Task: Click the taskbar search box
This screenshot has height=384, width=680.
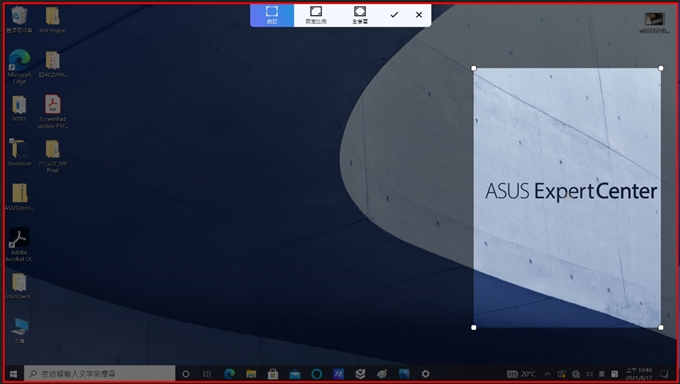Action: coord(100,374)
